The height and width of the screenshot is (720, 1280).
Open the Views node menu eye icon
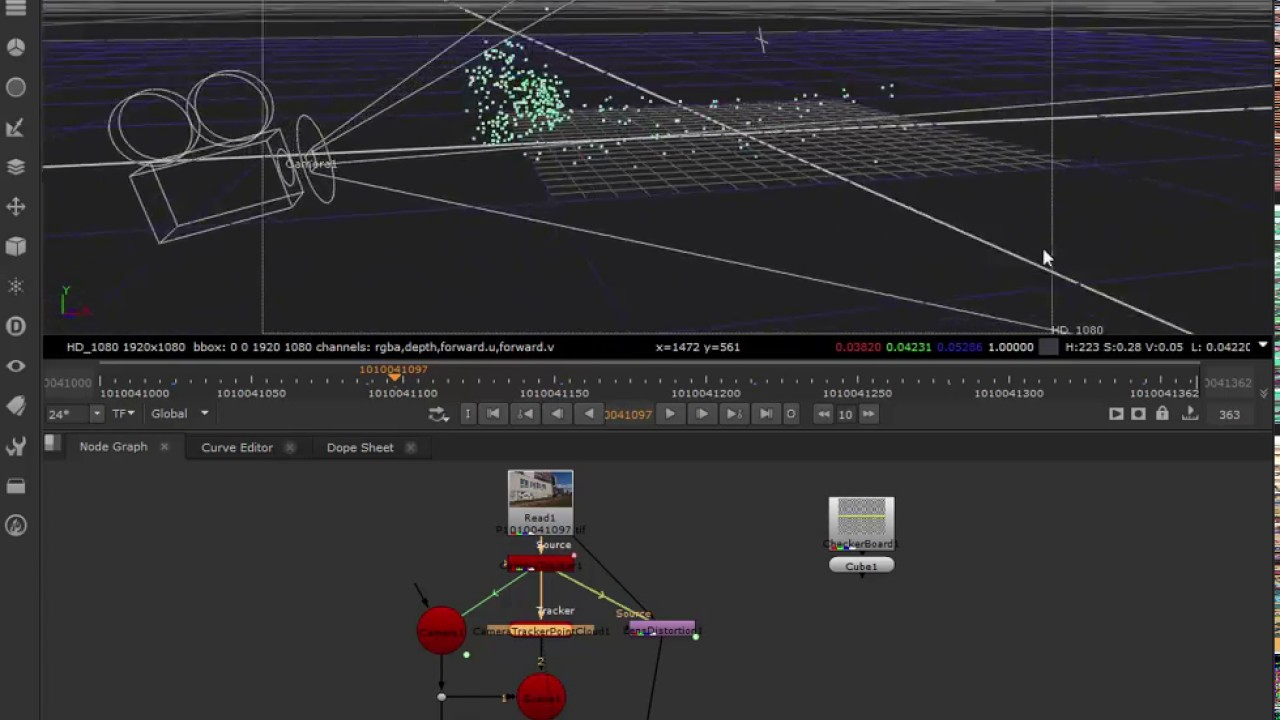(15, 366)
